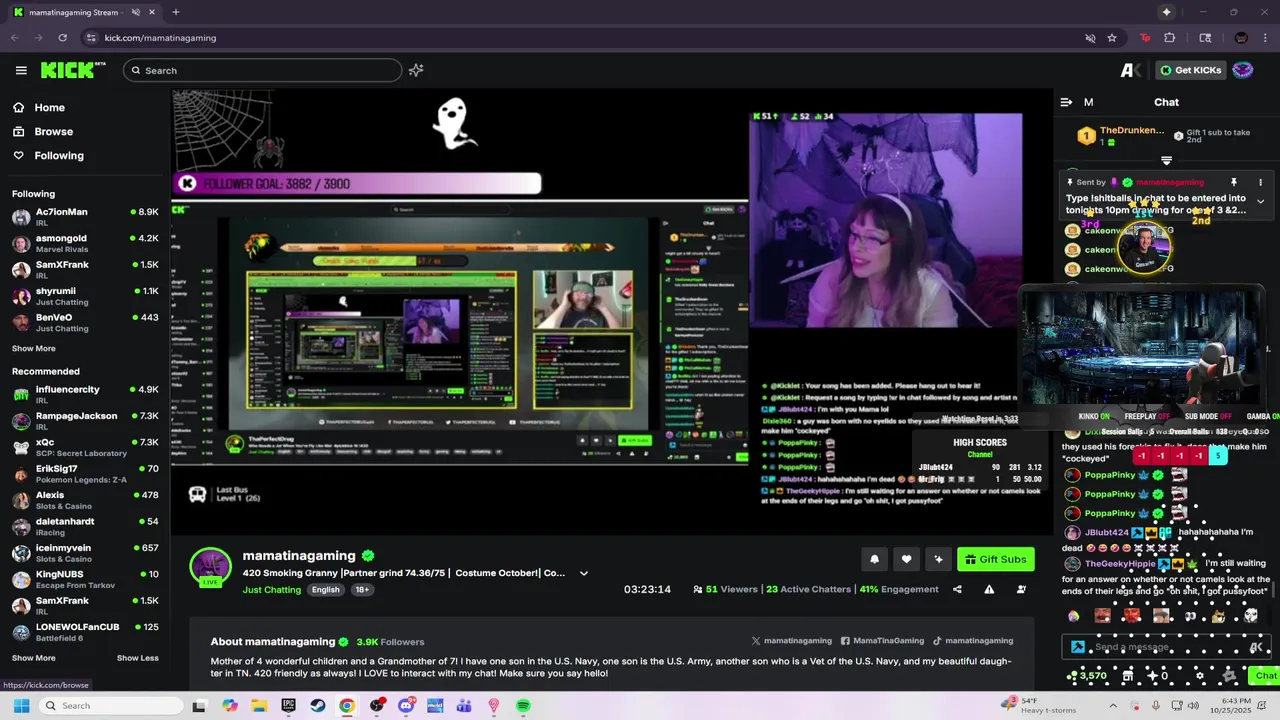Toggle the notification bell for mamatinagaming

click(874, 559)
